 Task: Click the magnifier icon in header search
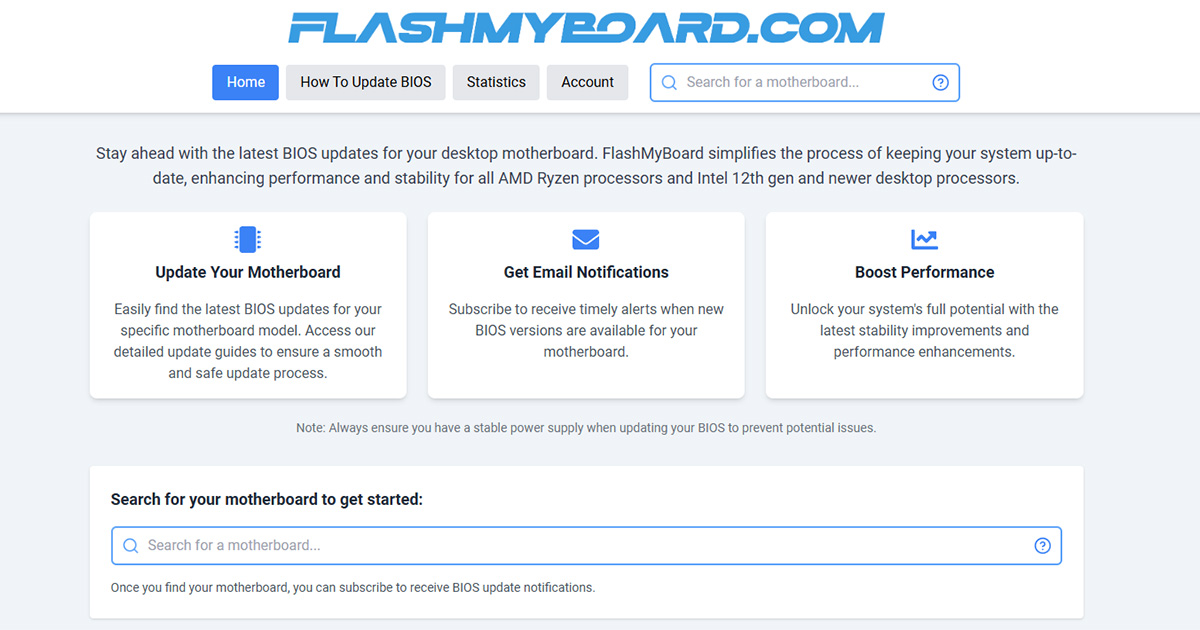(x=669, y=83)
